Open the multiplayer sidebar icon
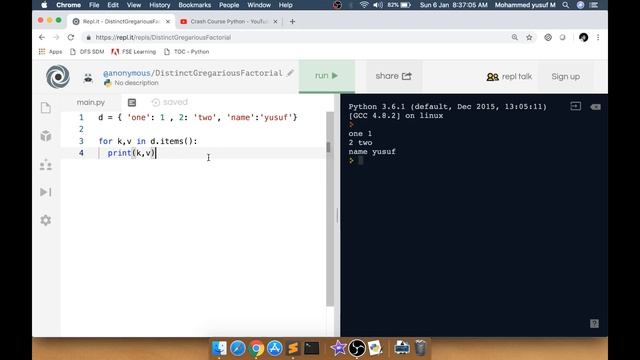 tap(46, 164)
